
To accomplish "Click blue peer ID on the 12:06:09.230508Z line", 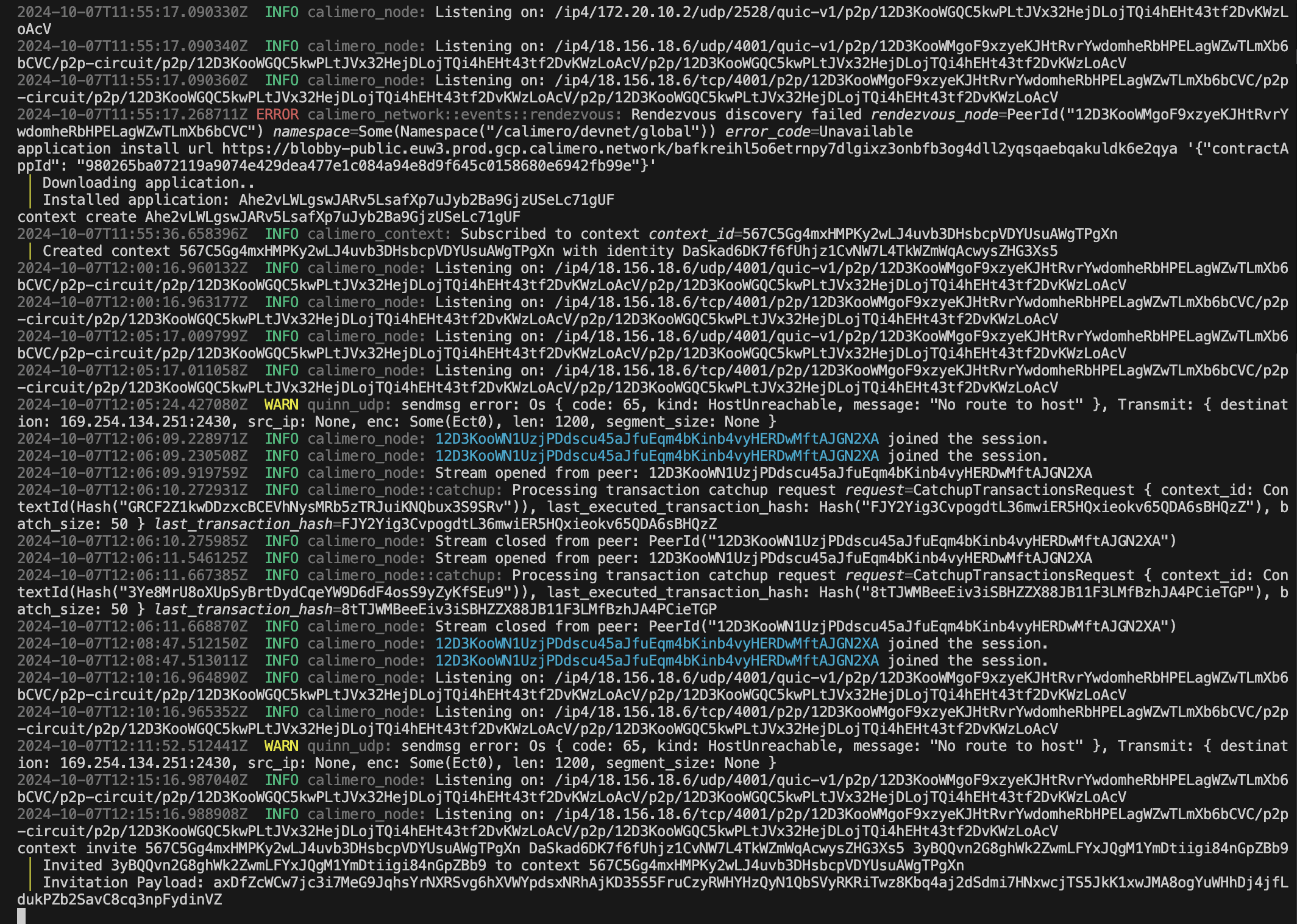I will click(657, 456).
